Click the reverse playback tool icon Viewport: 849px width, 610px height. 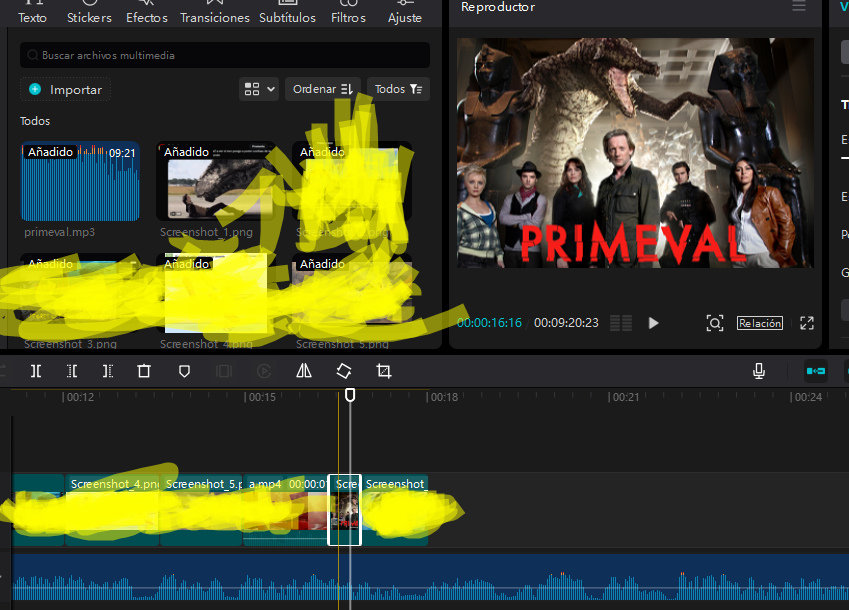click(x=264, y=371)
